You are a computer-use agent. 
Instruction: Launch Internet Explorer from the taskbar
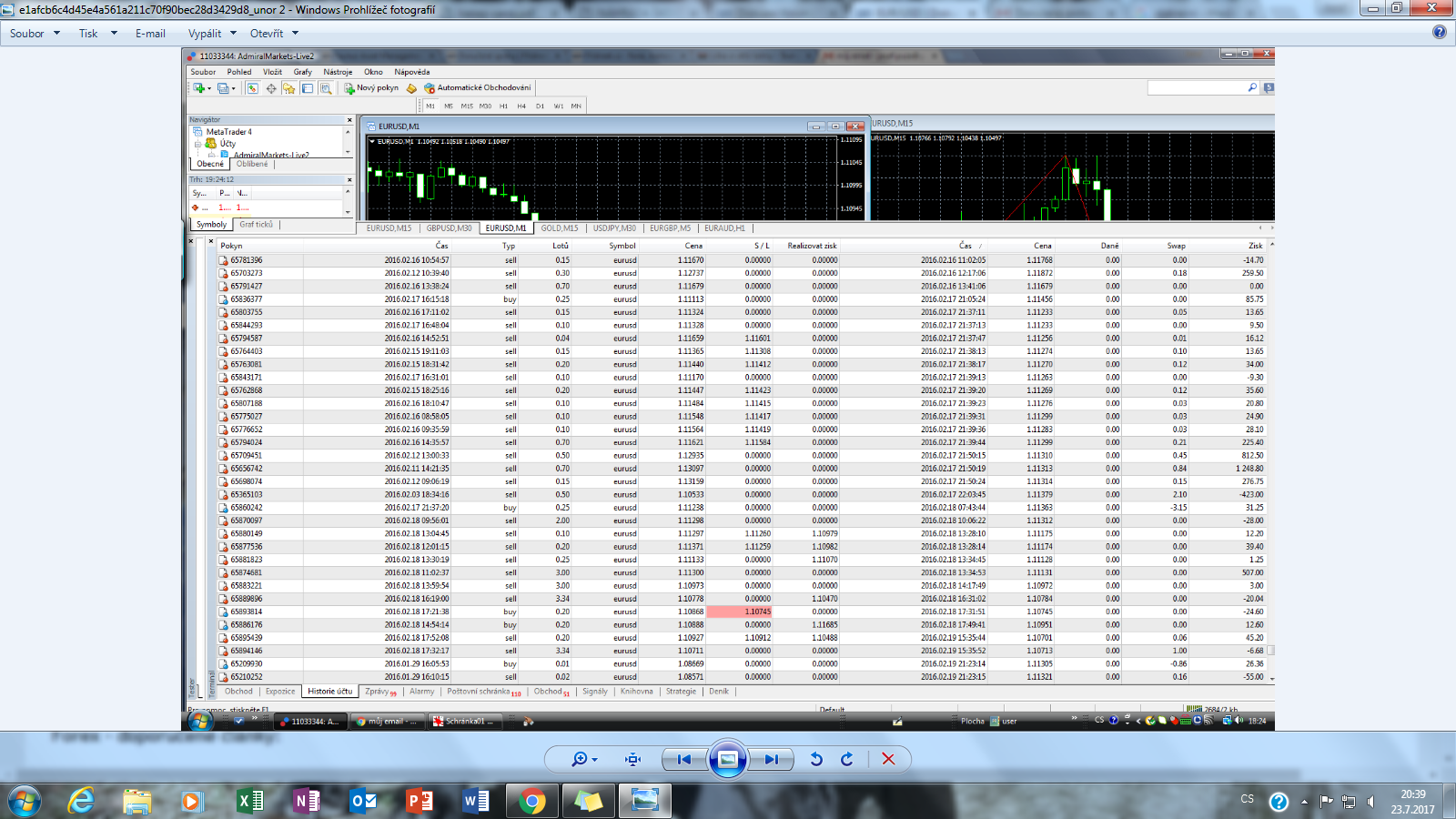[82, 801]
